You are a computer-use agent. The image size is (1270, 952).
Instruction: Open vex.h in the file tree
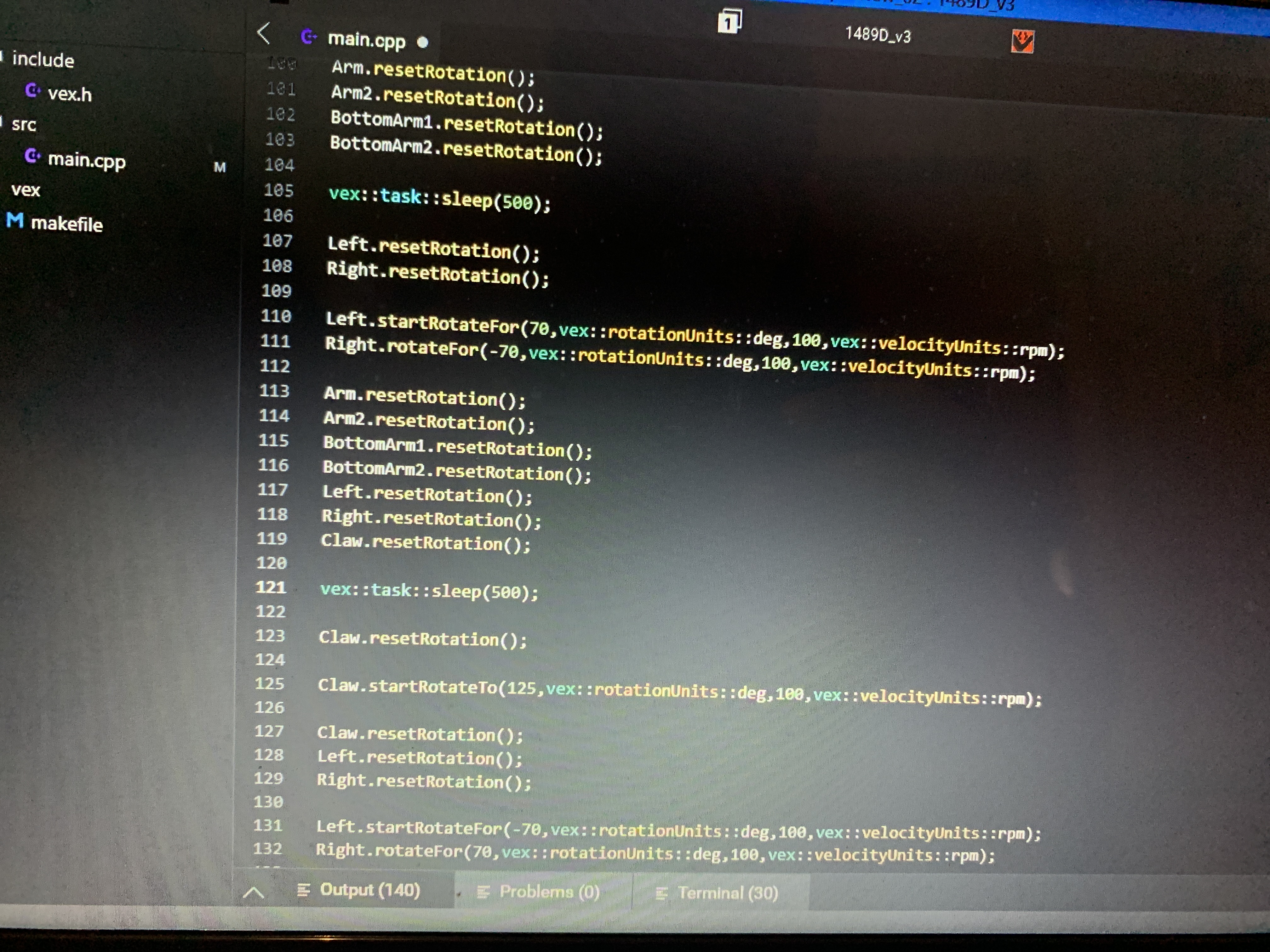point(70,94)
